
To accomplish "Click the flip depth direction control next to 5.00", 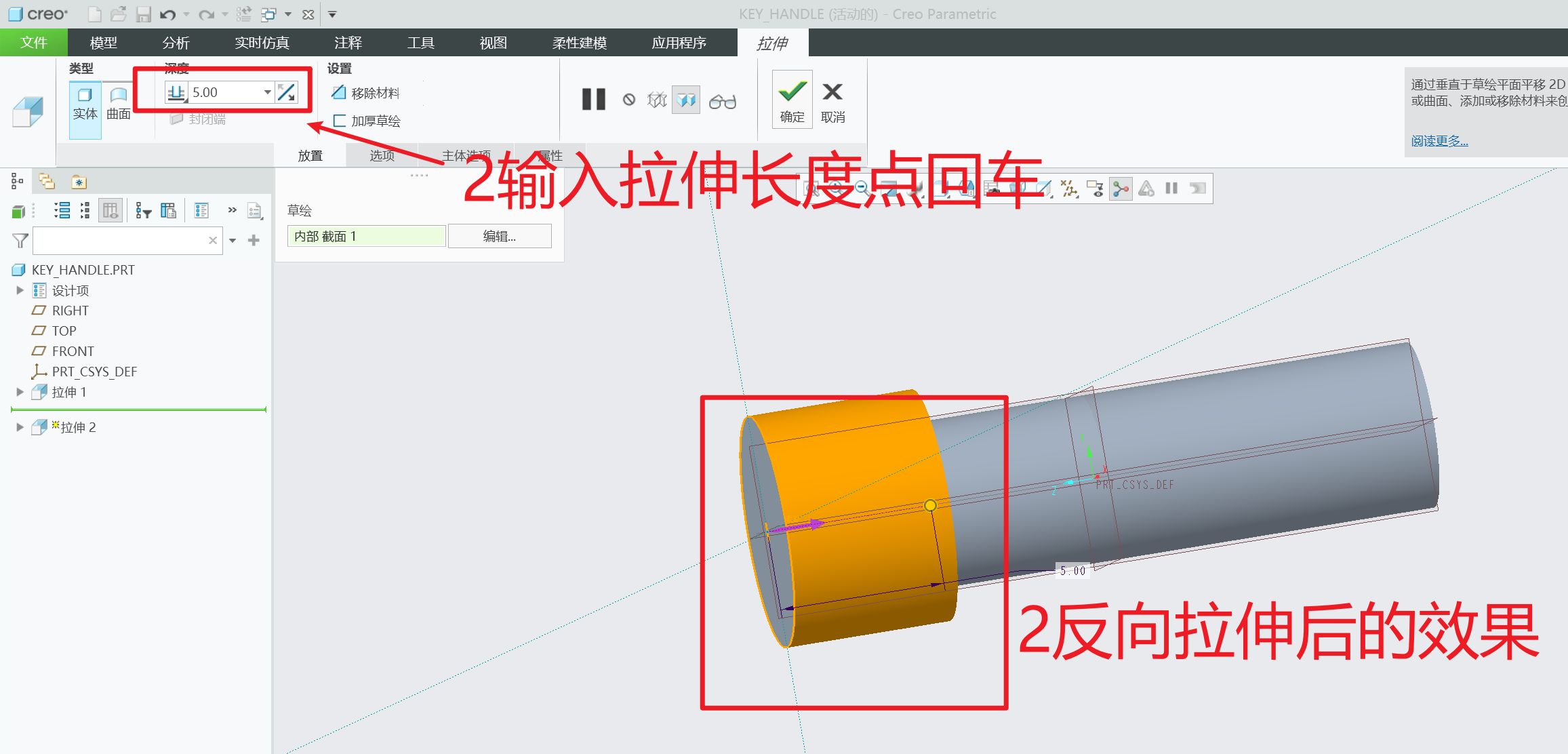I will (x=286, y=92).
